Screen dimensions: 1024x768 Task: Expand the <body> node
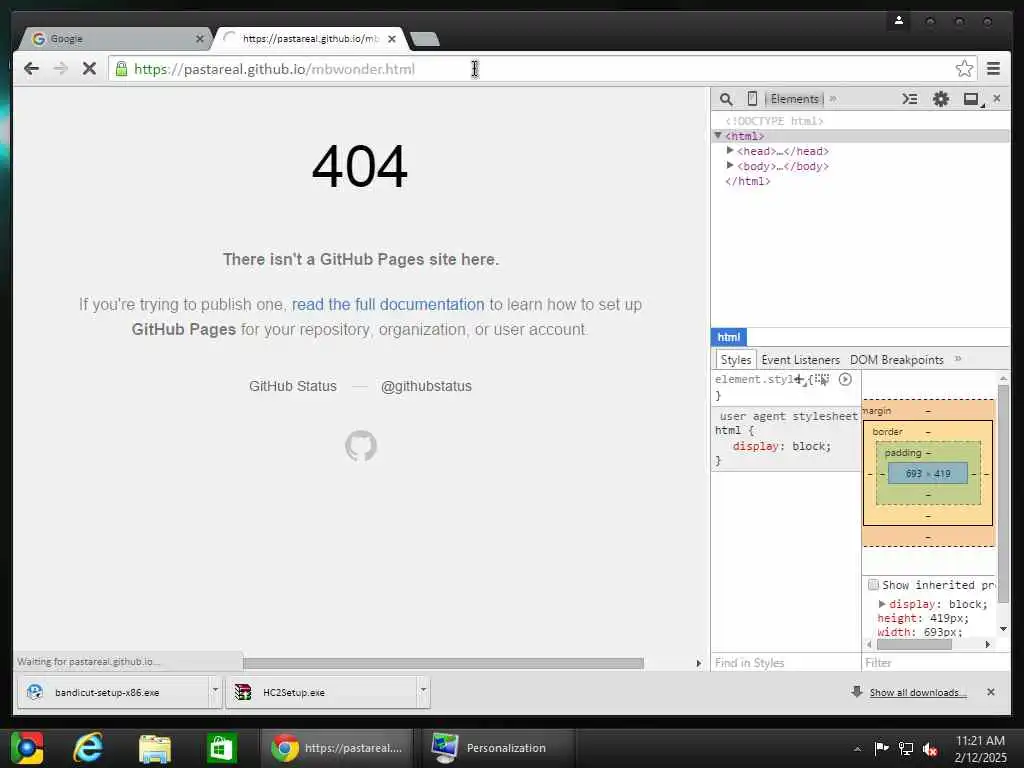point(729,166)
